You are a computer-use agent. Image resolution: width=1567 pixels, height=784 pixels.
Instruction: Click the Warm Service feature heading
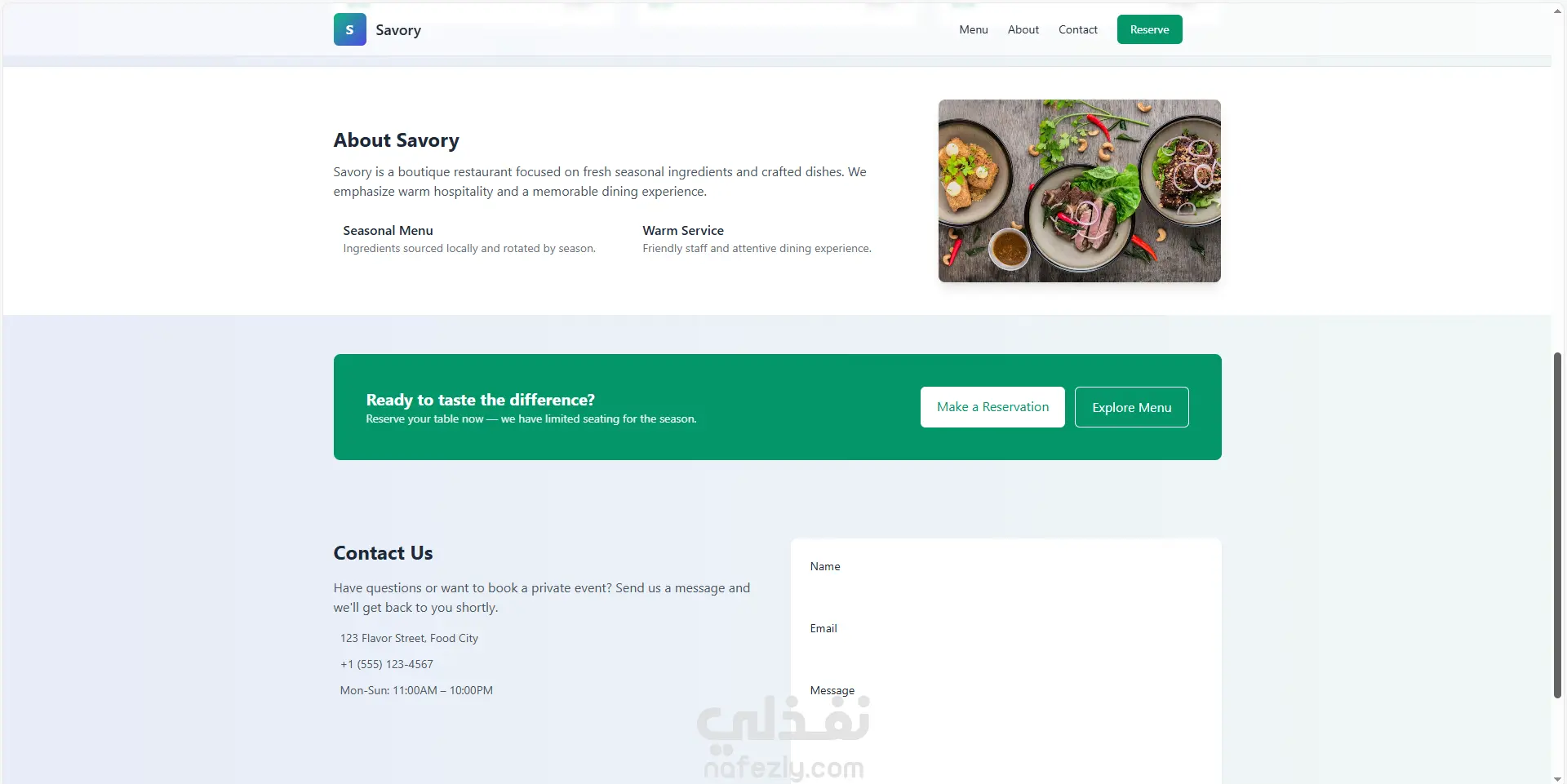(x=683, y=231)
